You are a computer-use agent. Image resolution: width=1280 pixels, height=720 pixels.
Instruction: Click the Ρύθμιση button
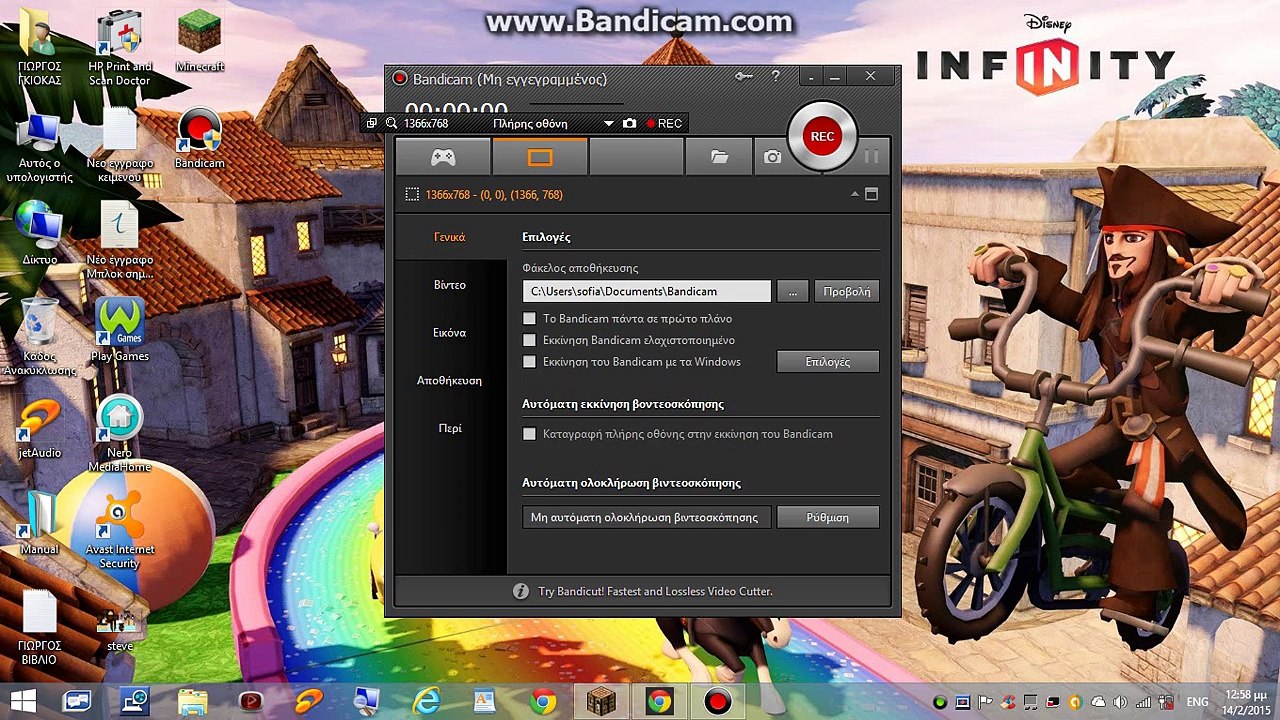tap(828, 517)
